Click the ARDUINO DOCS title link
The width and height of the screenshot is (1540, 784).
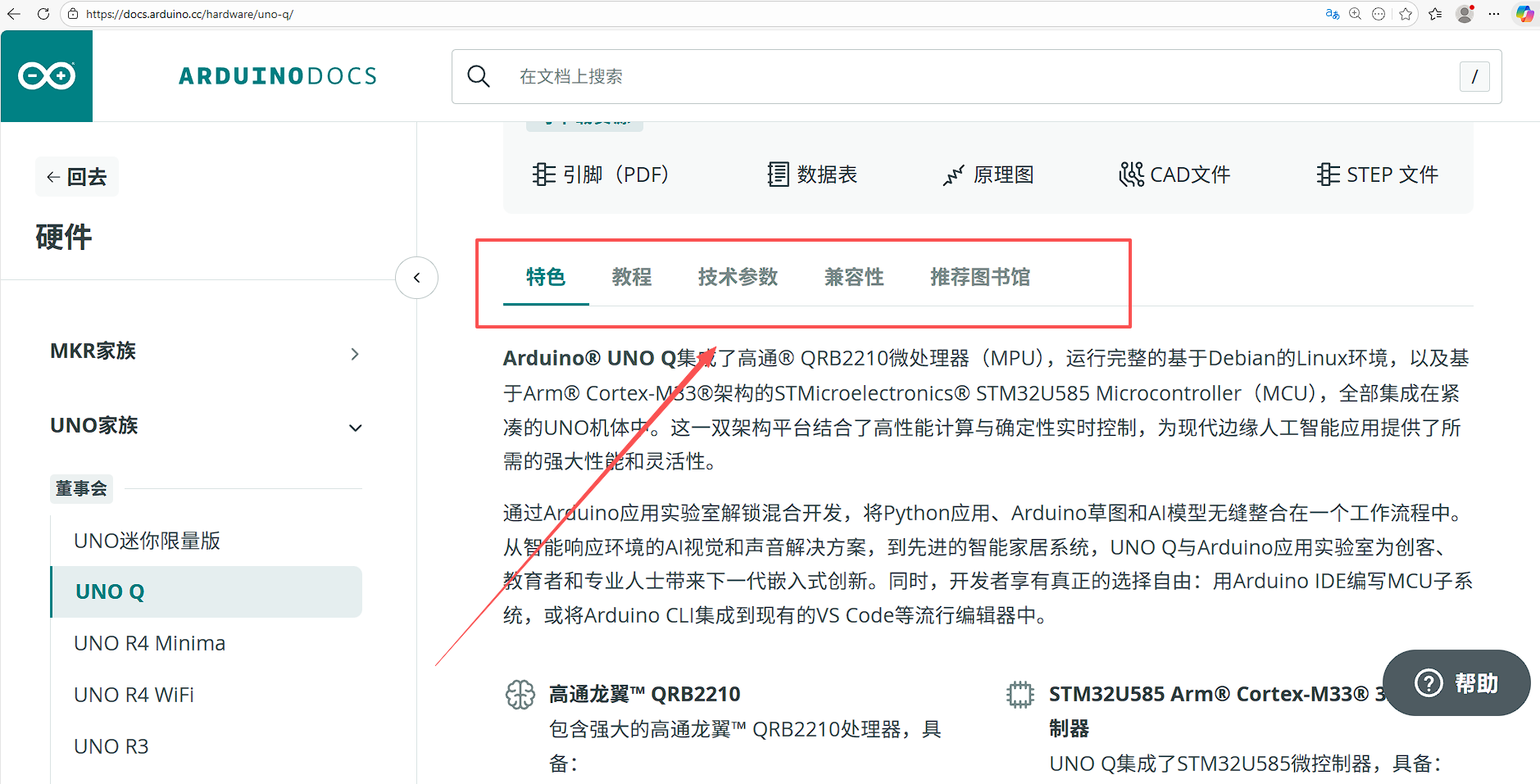tap(278, 76)
